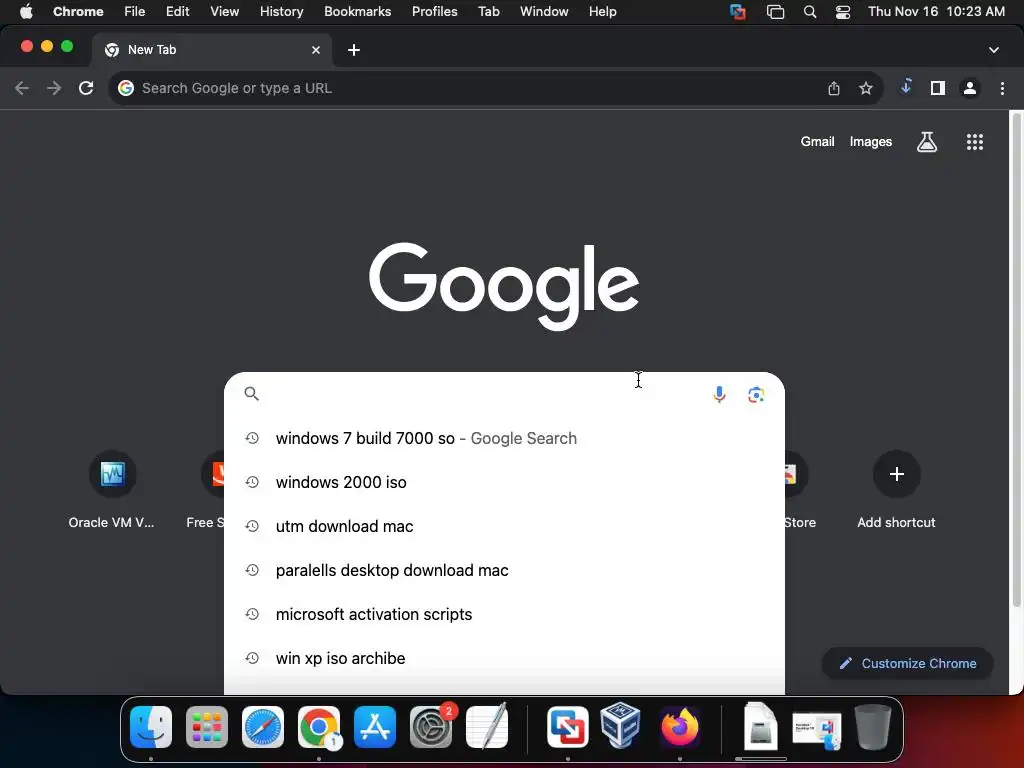Open the Chrome app menu
Screen dimensions: 1024x768
coord(78,11)
